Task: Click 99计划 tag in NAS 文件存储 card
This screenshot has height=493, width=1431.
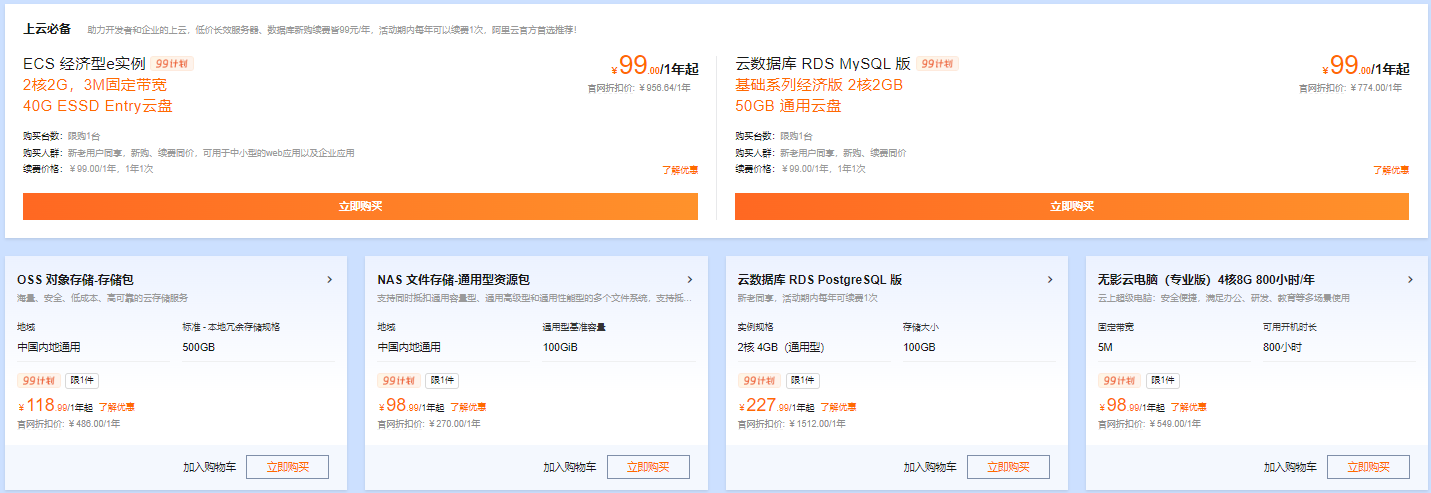Action: pyautogui.click(x=398, y=380)
